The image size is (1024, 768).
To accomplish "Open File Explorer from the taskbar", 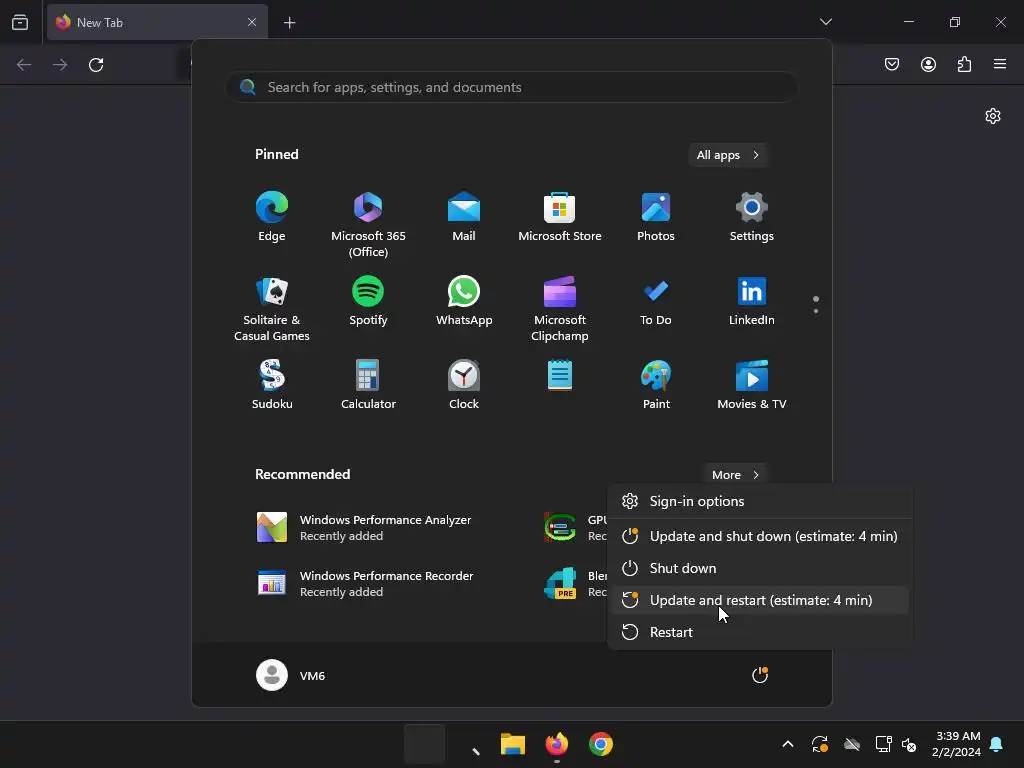I will click(513, 744).
